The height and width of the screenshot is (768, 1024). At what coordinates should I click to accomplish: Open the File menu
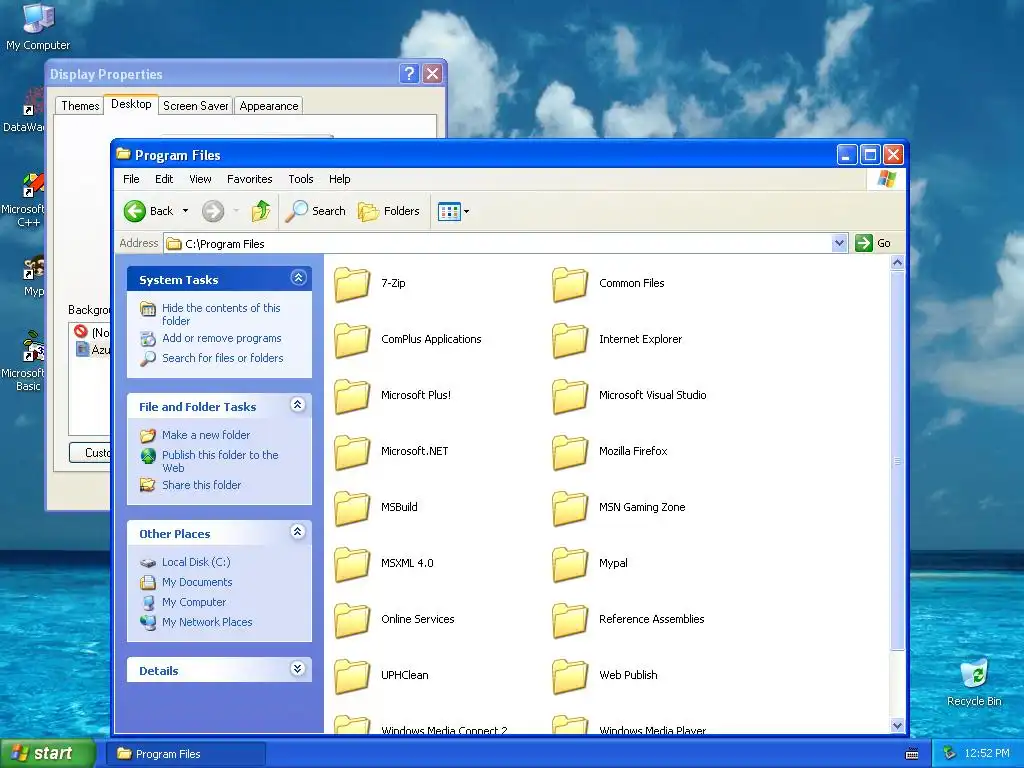(x=131, y=179)
